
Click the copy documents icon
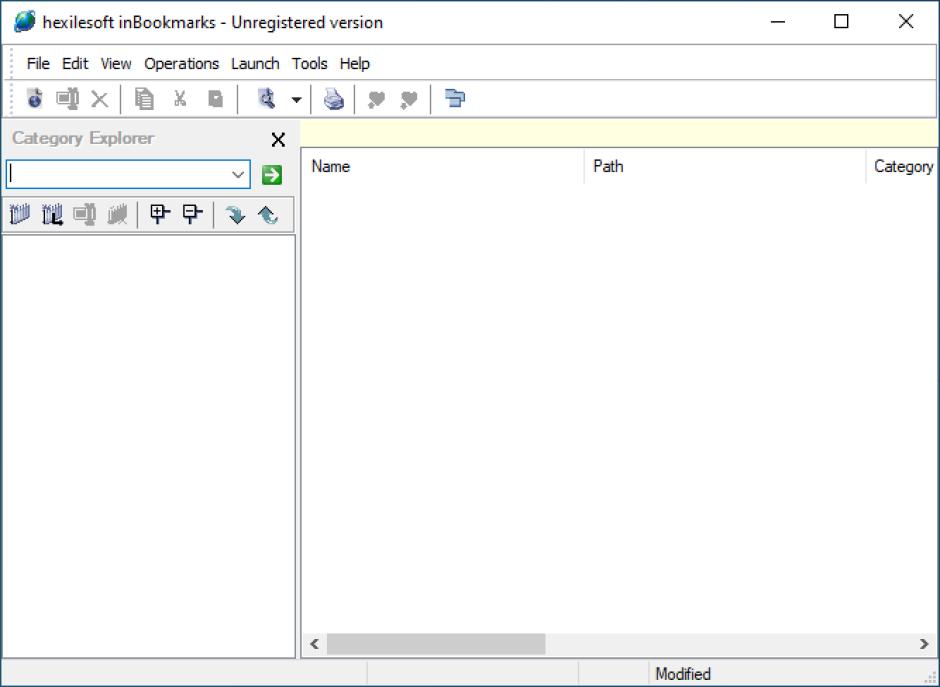pos(144,98)
